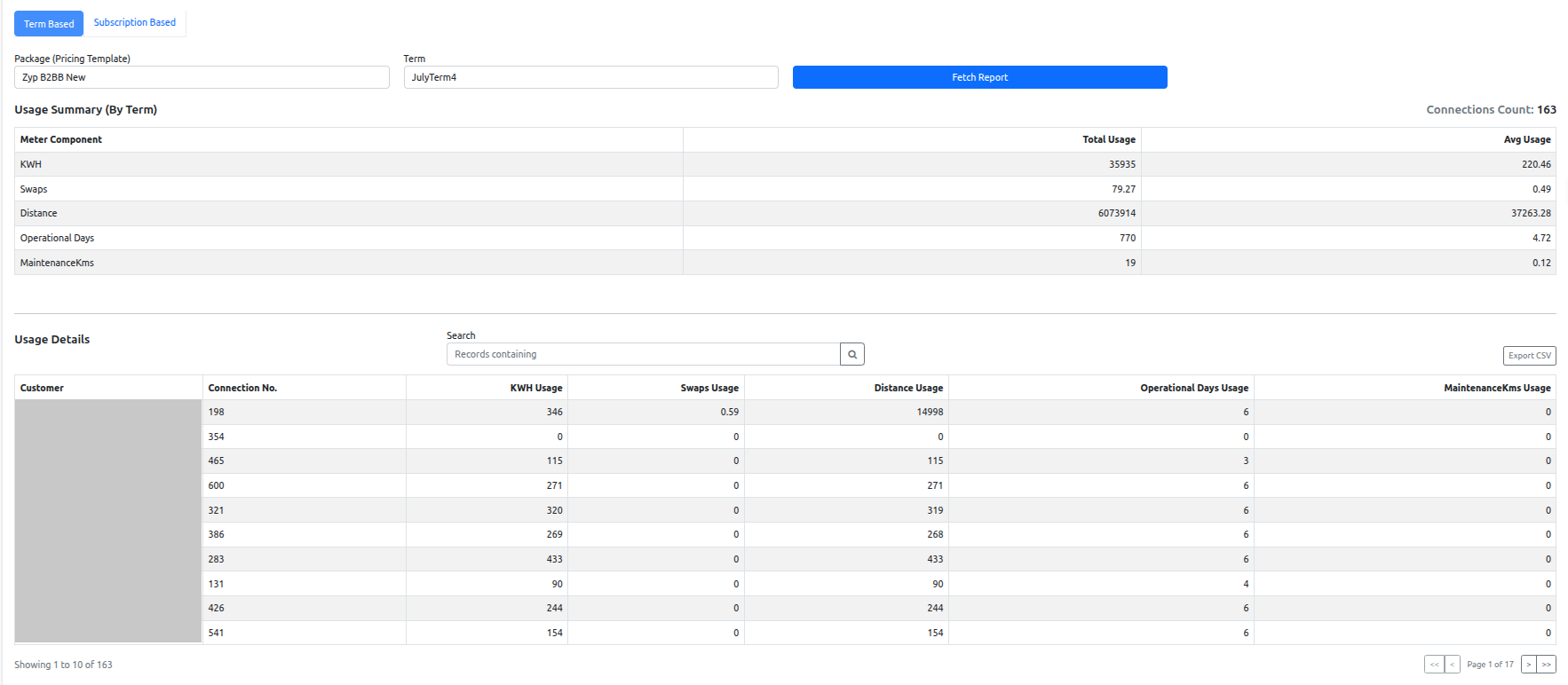Click KWH total usage value 35935

[x=1122, y=164]
